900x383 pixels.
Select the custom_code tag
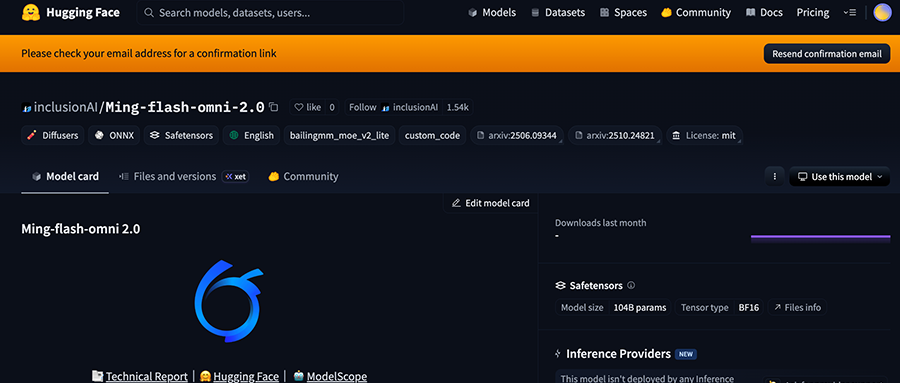[x=432, y=136]
